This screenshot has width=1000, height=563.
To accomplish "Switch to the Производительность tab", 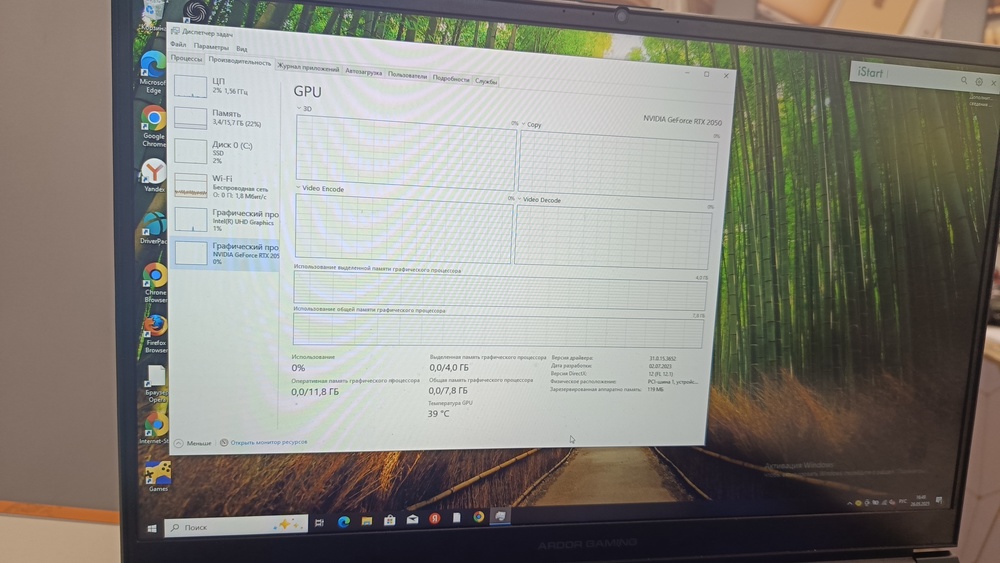I will coord(240,62).
